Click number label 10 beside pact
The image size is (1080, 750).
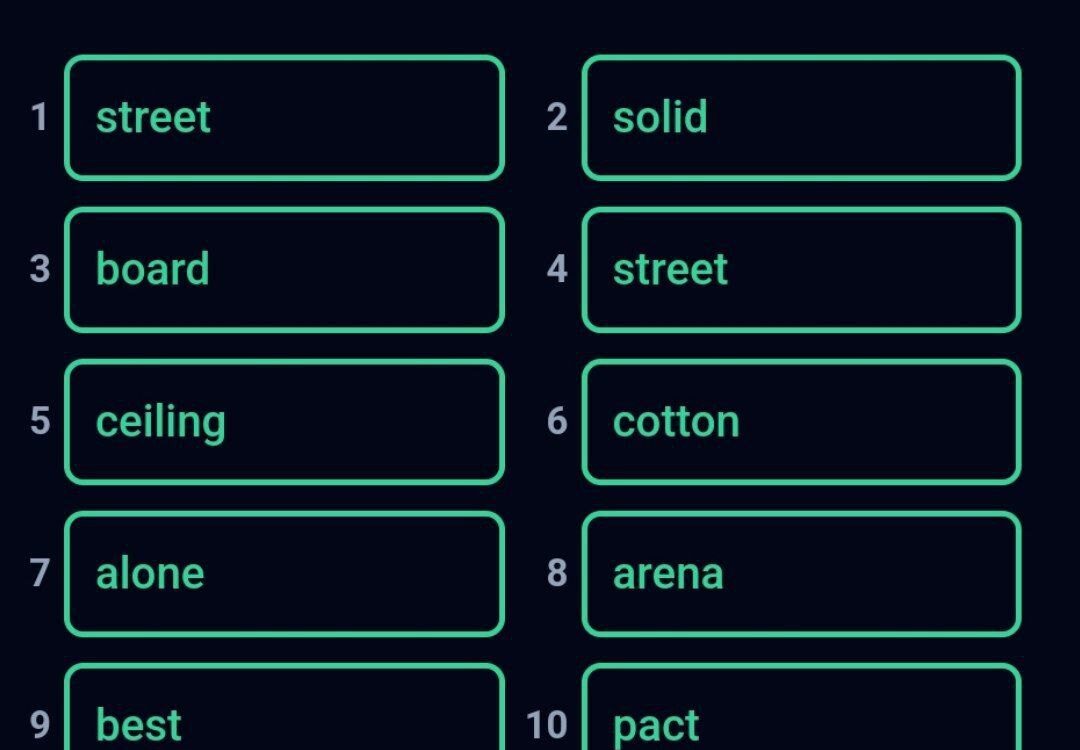(547, 725)
